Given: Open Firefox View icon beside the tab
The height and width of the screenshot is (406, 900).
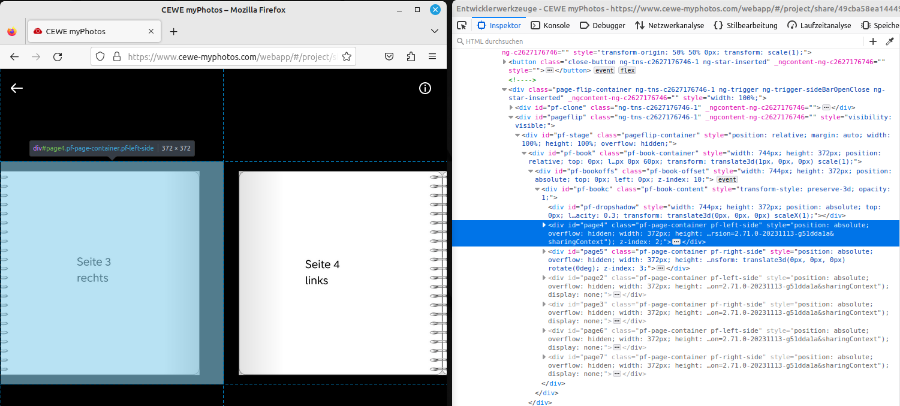Looking at the screenshot, I should coord(12,32).
